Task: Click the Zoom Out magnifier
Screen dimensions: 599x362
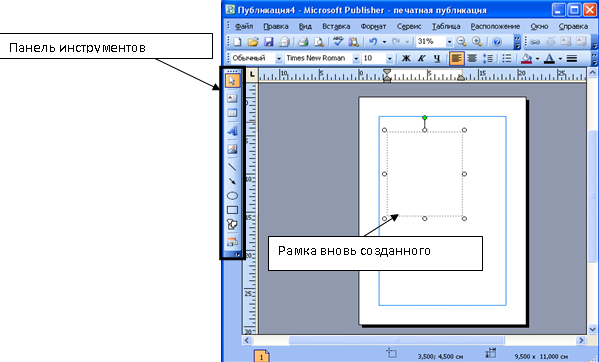Action: (x=461, y=42)
